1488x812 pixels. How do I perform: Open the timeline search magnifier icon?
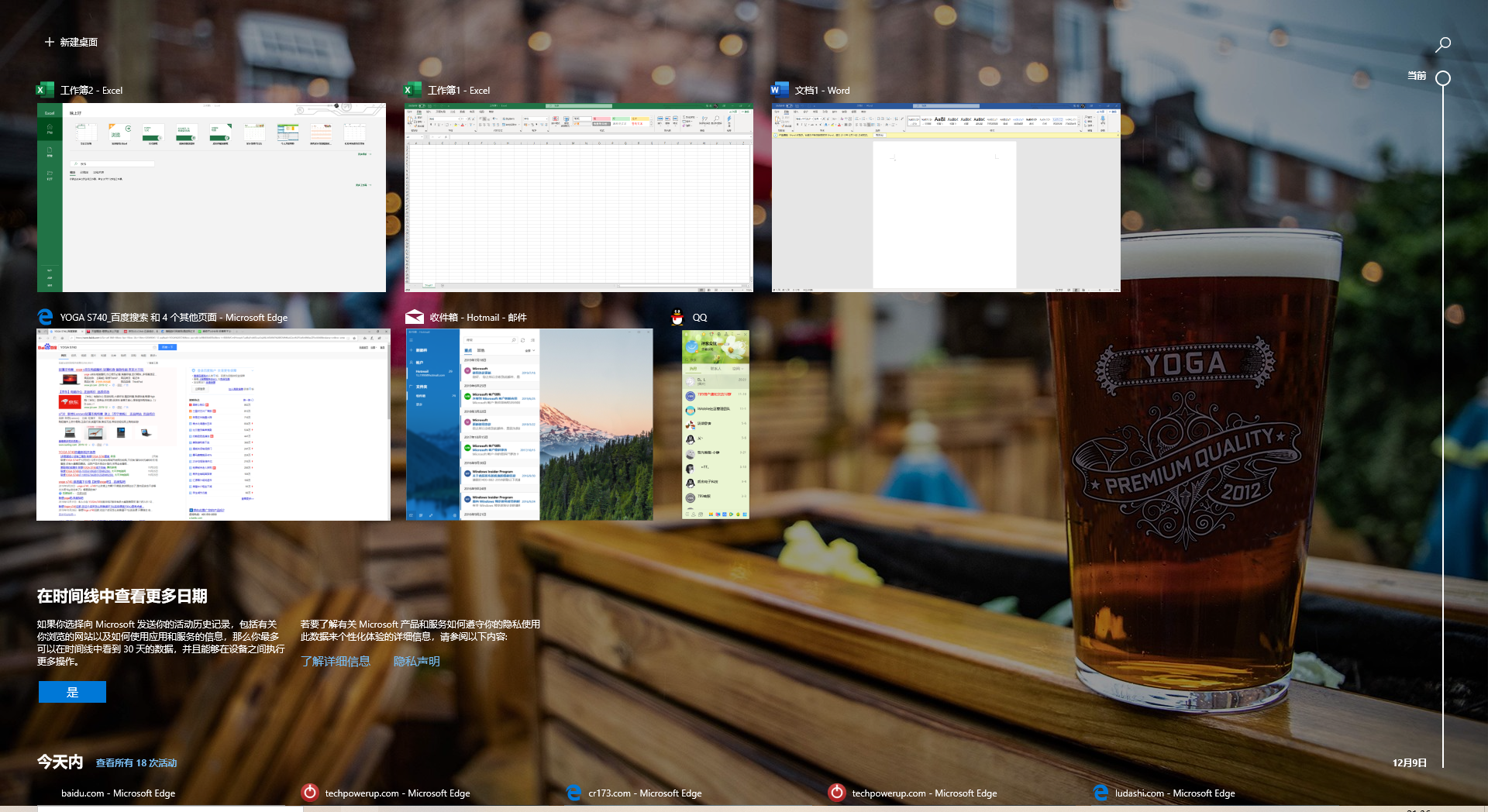point(1442,45)
